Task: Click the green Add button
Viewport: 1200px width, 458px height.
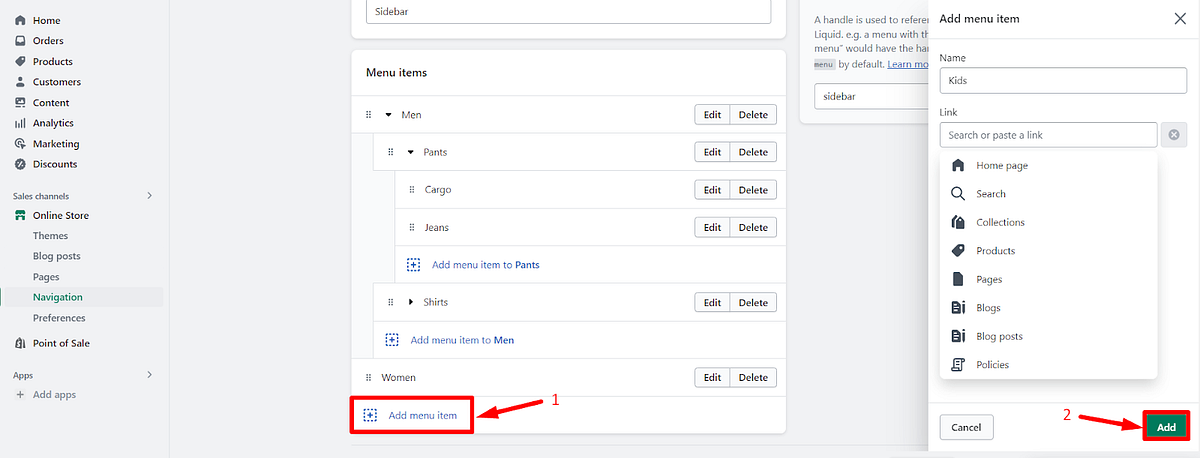Action: pos(1166,427)
